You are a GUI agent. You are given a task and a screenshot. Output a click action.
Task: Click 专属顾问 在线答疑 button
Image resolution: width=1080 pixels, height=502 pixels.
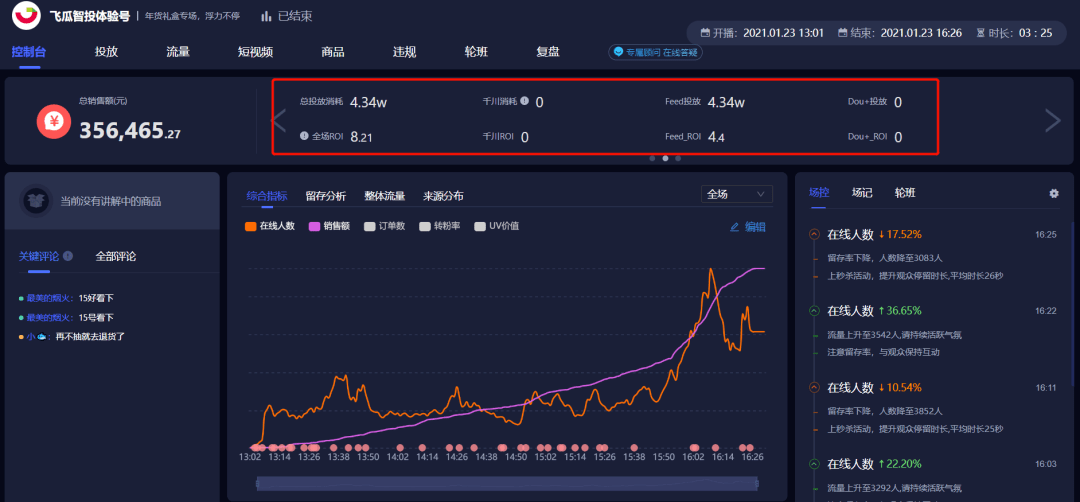click(x=655, y=52)
